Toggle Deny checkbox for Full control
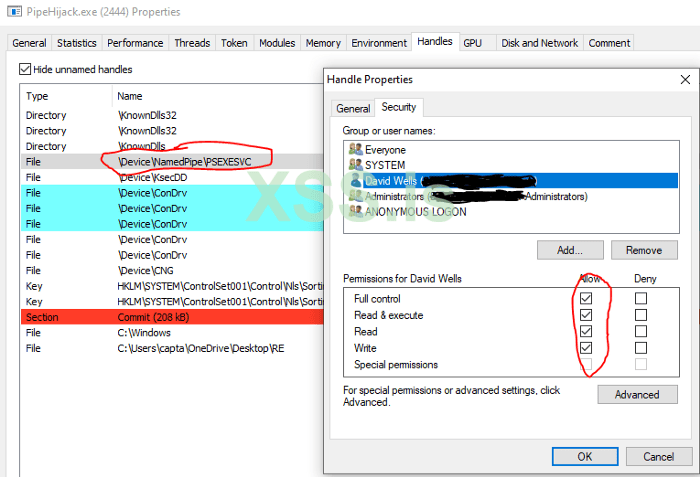700x477 pixels. click(x=641, y=298)
